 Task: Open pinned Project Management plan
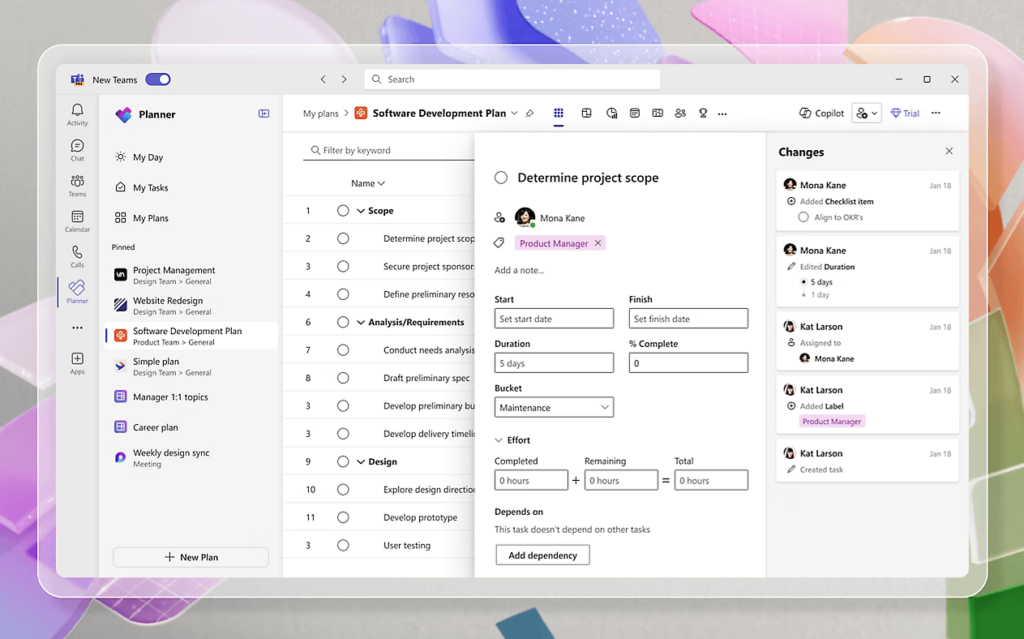(191, 275)
